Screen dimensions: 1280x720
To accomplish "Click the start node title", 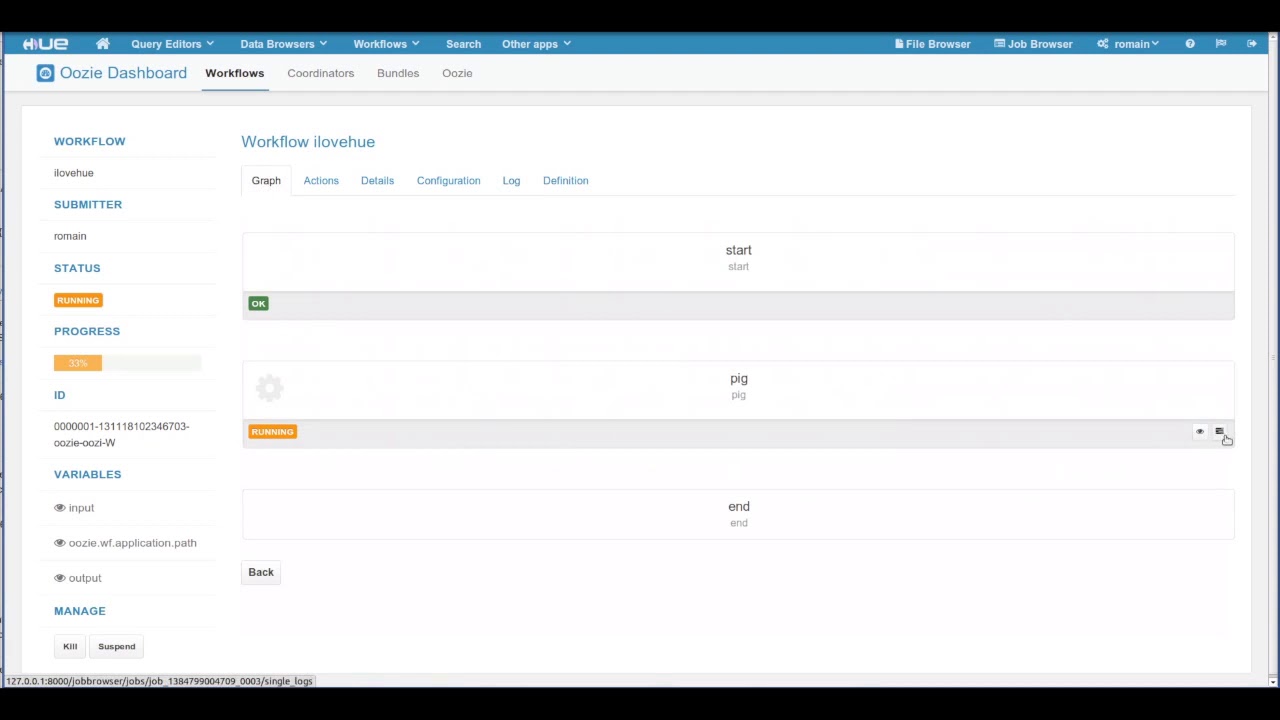I will pyautogui.click(x=738, y=250).
